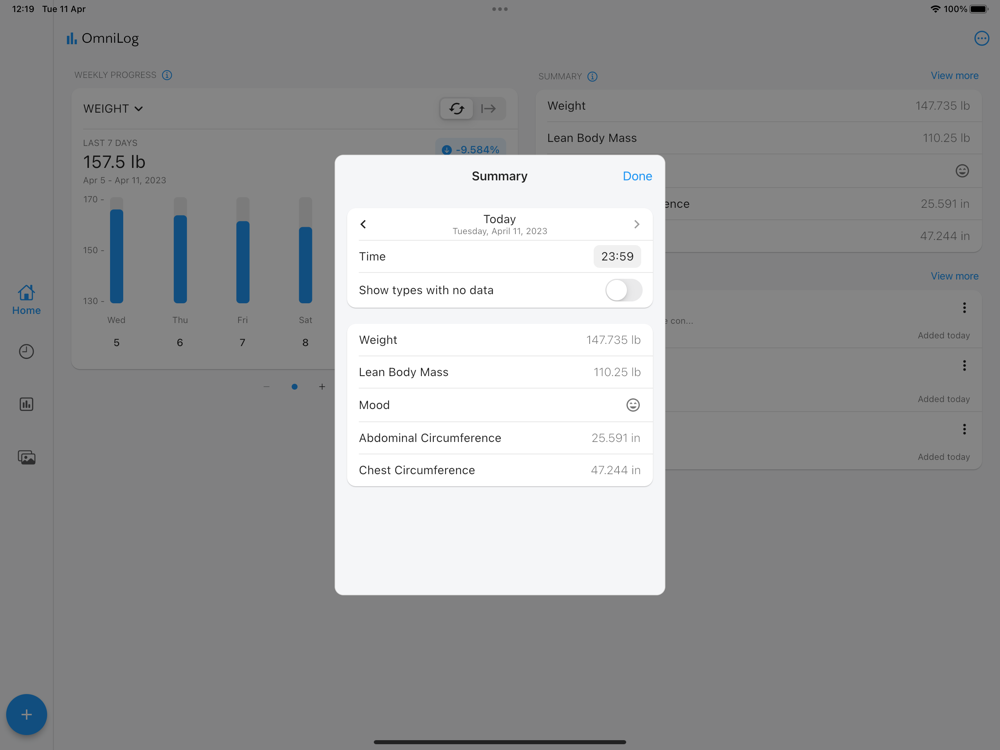Tap the battery status icon
1000x750 pixels.
point(979,9)
